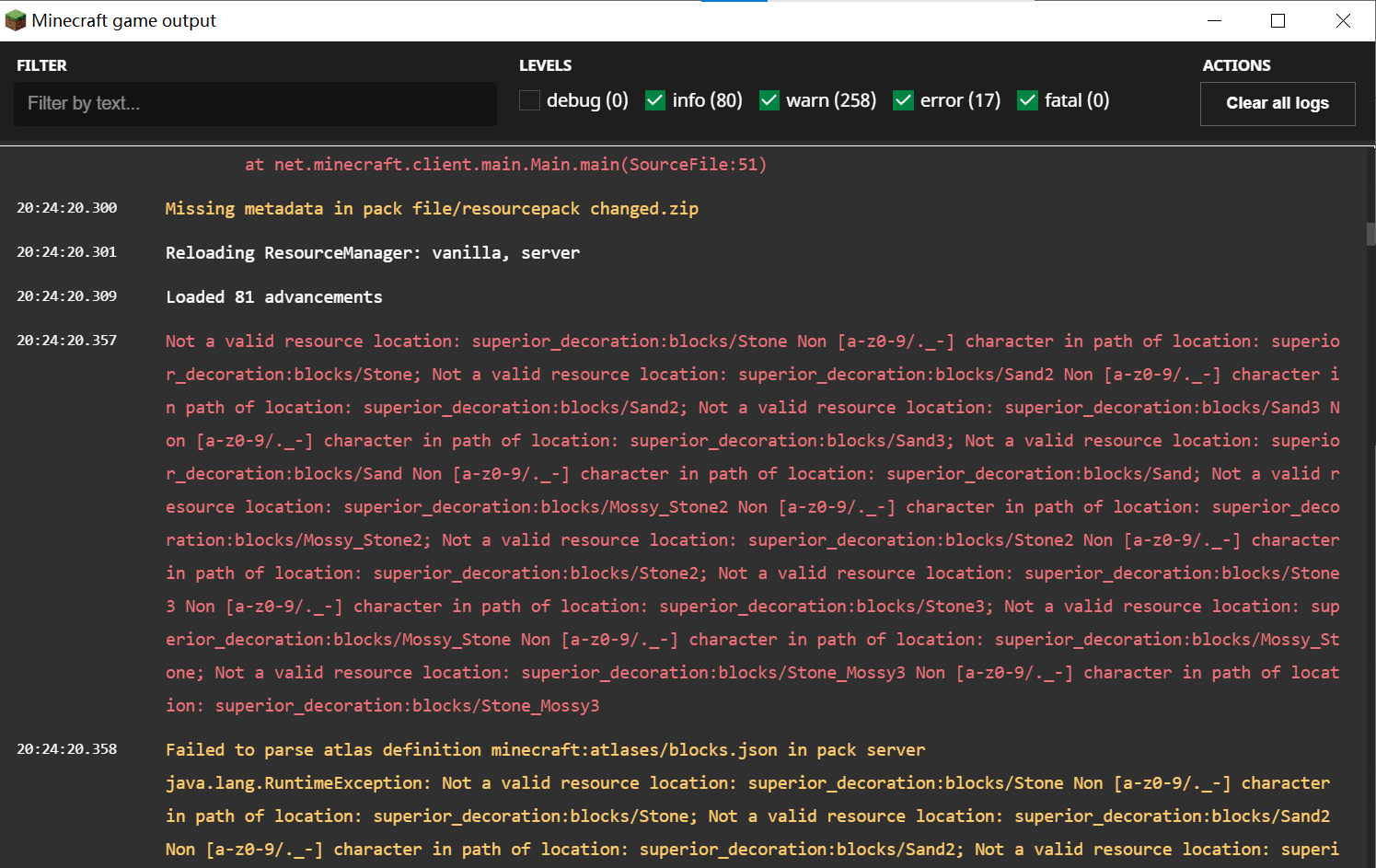Viewport: 1376px width, 868px height.
Task: Click the Reloading ResourceManager log entry
Action: [x=373, y=253]
